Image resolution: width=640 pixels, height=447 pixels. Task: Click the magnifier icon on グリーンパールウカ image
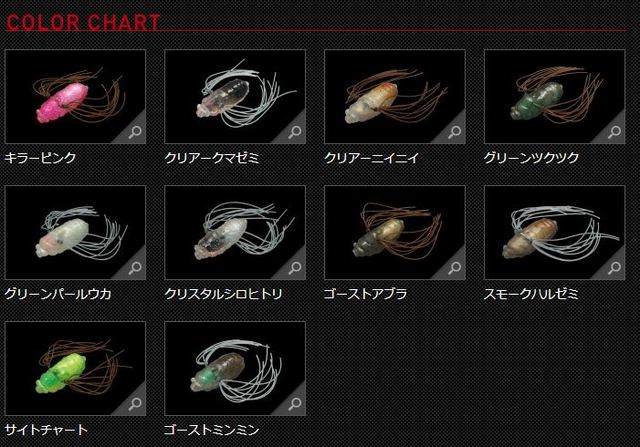point(135,268)
